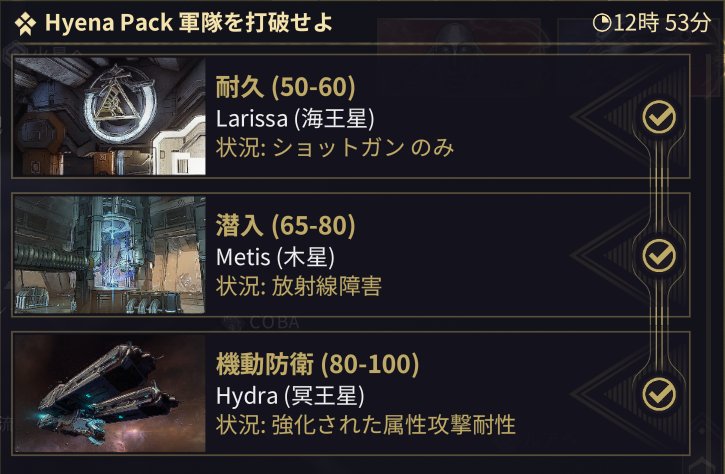Image resolution: width=725 pixels, height=474 pixels.
Task: Toggle the 耐久 (50-60) mission checkmark
Action: (658, 117)
